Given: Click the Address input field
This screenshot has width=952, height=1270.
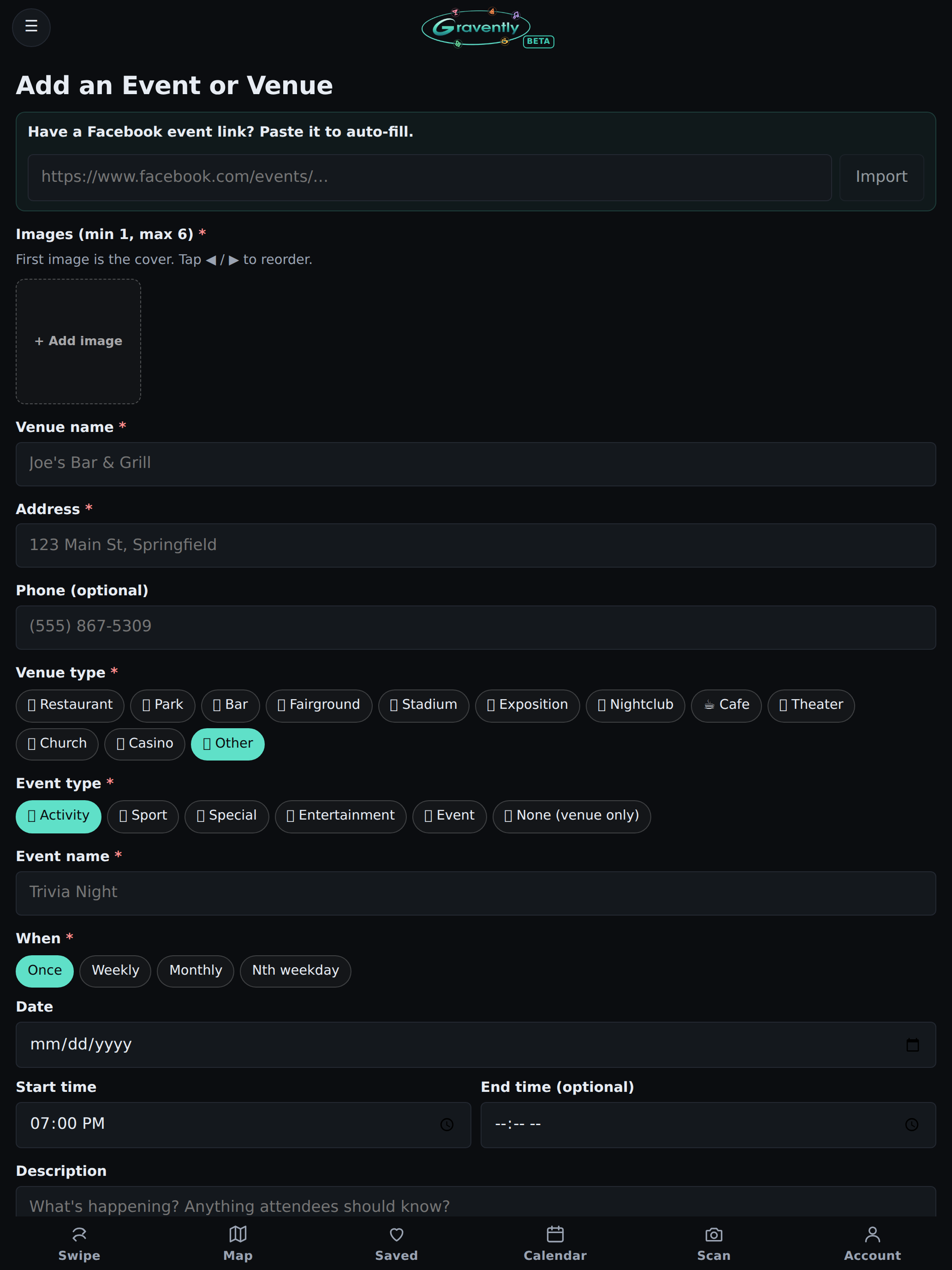Looking at the screenshot, I should click(476, 545).
